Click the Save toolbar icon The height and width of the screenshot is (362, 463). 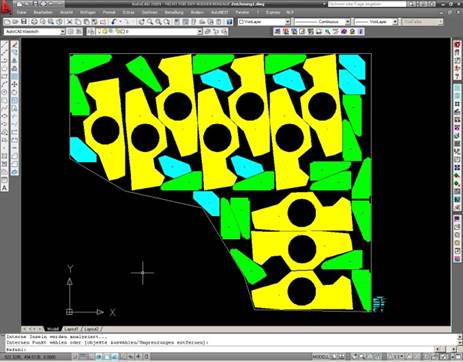pos(24,22)
